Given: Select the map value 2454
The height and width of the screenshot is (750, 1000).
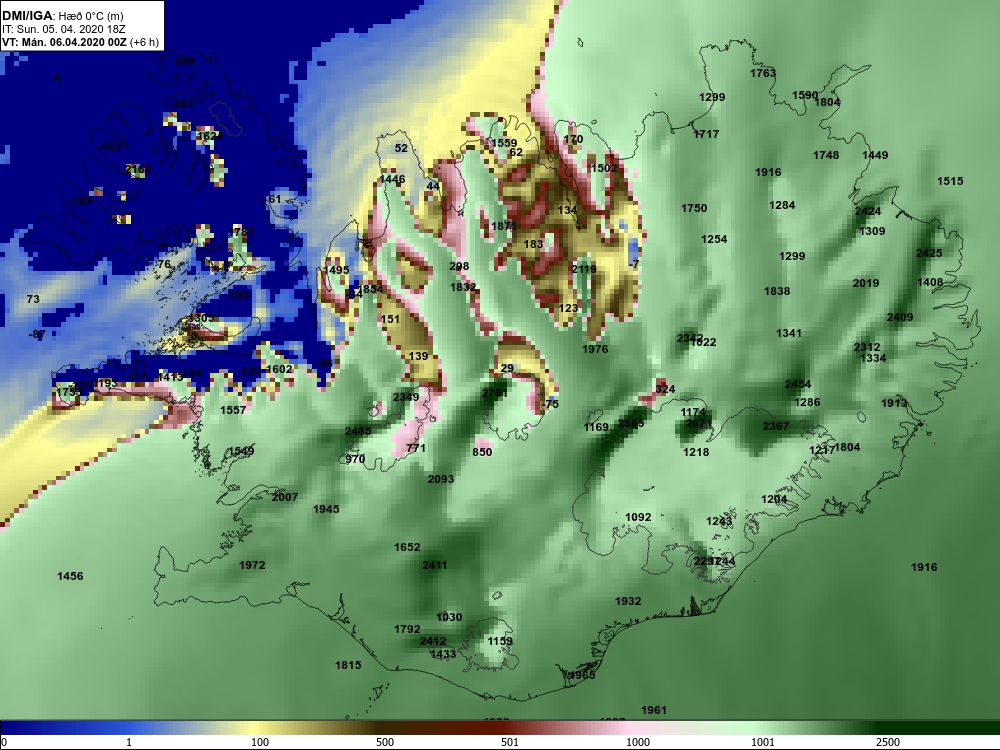Looking at the screenshot, I should click(x=798, y=384).
